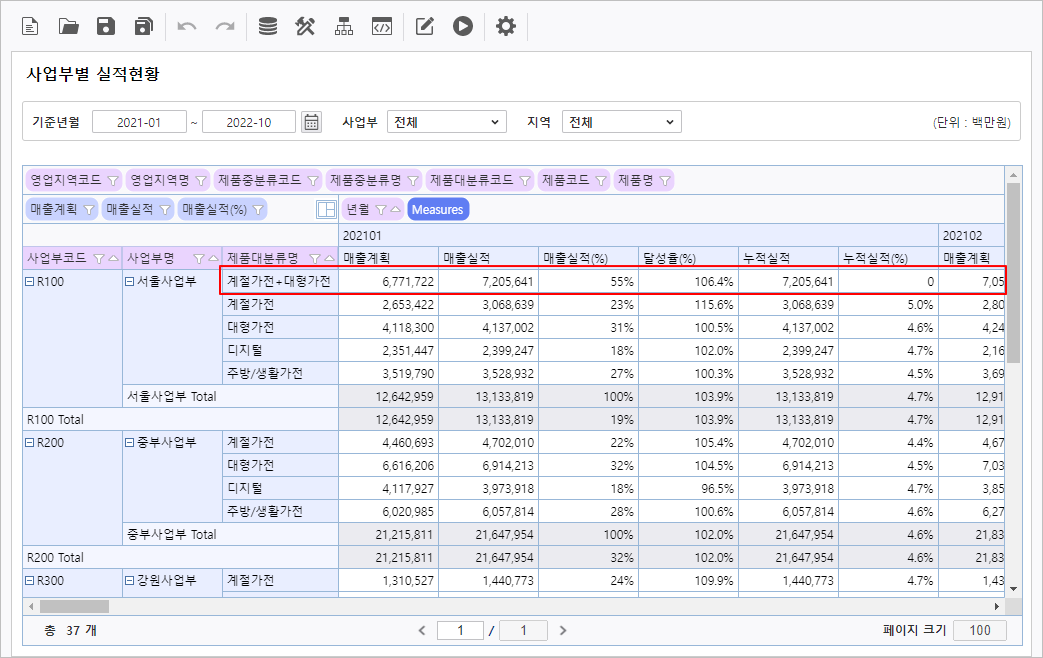Viewport: 1043px width, 658px height.
Task: Click the new document icon
Action: tap(31, 27)
